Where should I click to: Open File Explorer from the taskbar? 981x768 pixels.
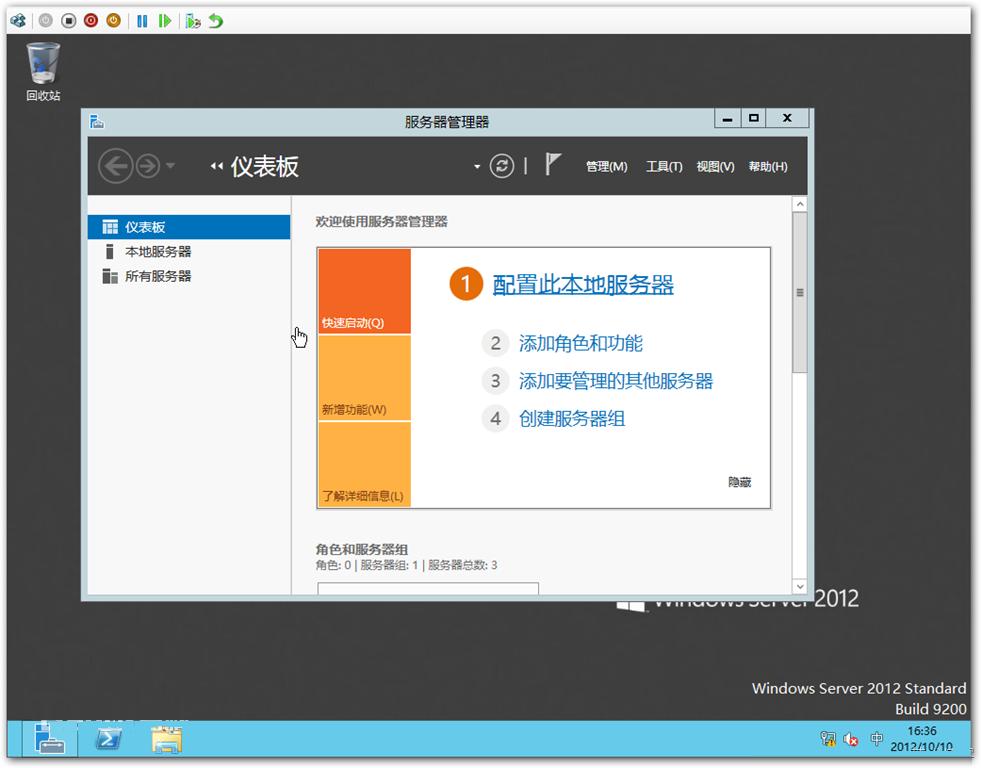167,740
